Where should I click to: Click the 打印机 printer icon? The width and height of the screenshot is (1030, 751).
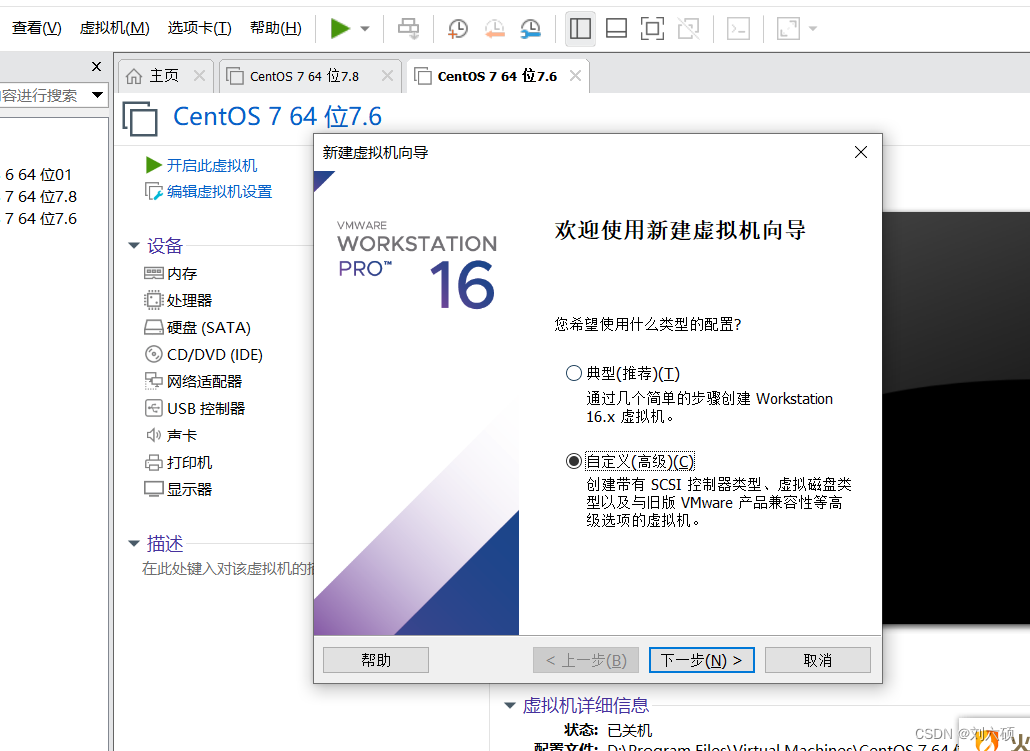click(154, 463)
